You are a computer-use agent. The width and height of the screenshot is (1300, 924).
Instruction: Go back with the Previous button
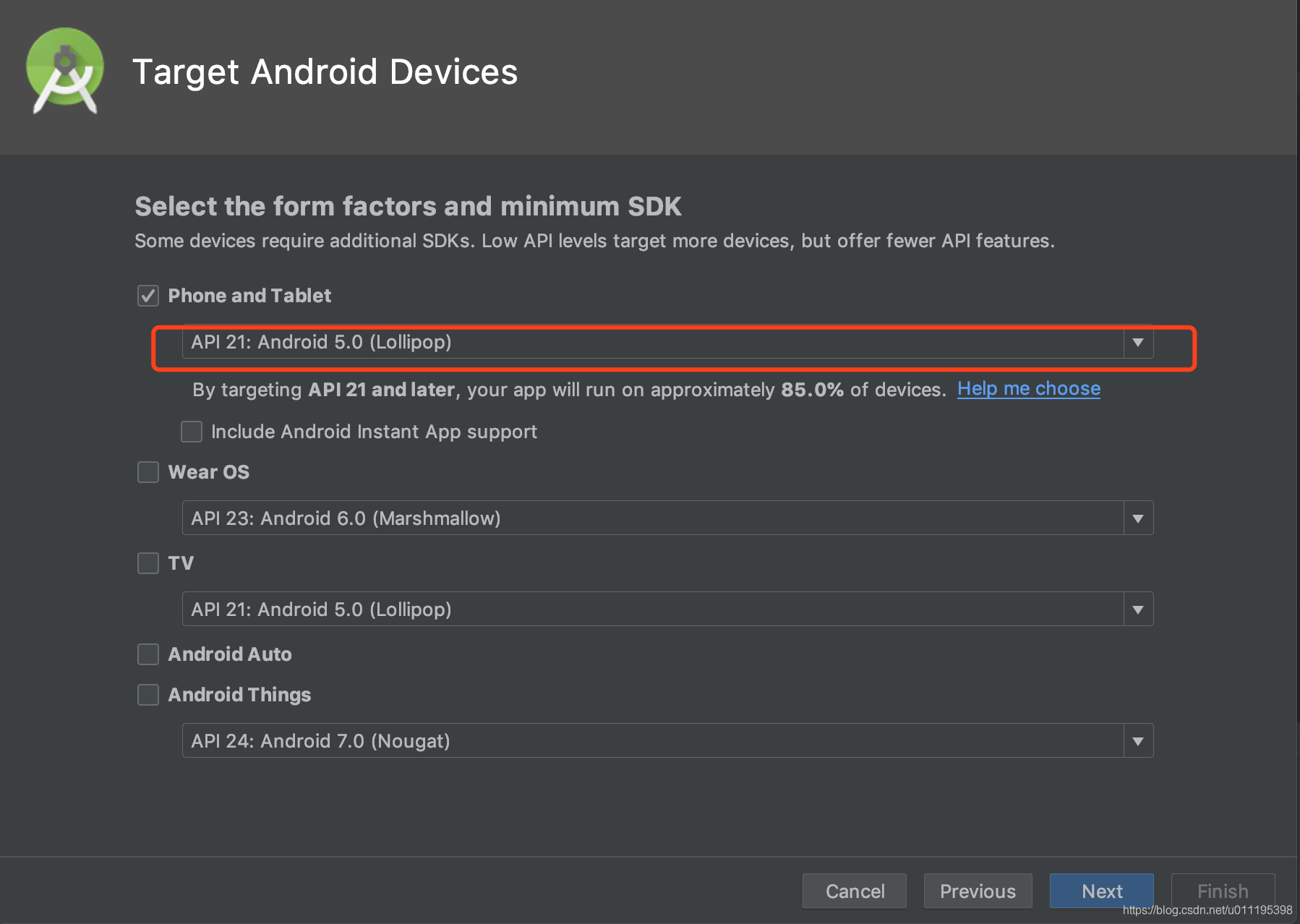coord(978,891)
